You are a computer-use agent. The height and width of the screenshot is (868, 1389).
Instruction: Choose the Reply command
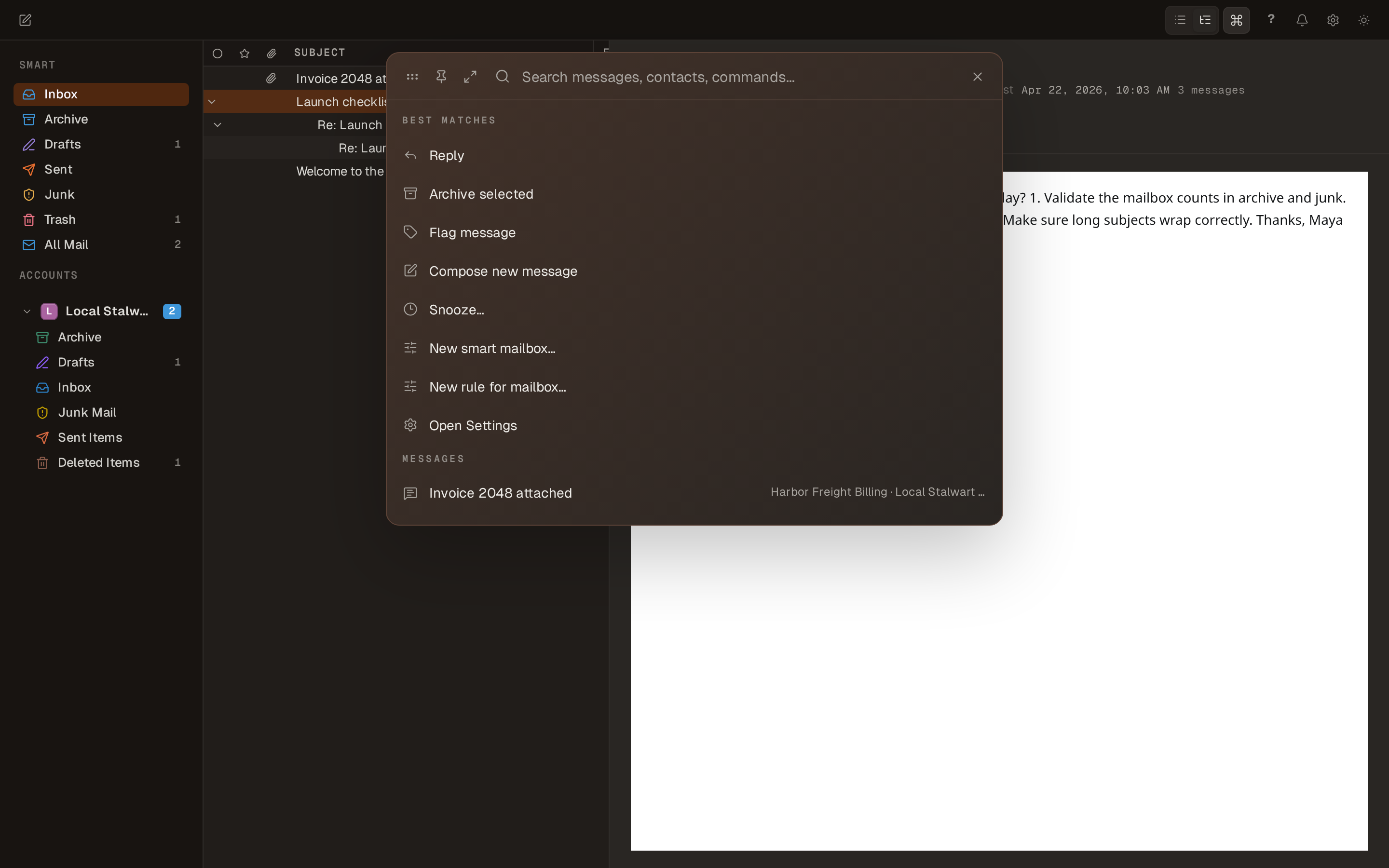(694, 156)
